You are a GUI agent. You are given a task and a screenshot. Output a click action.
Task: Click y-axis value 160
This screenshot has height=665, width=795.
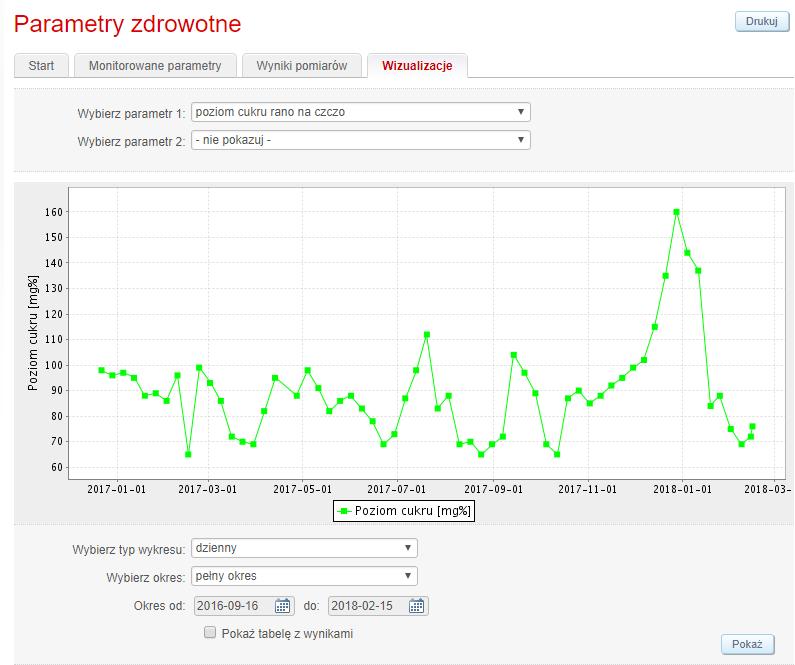coord(54,212)
